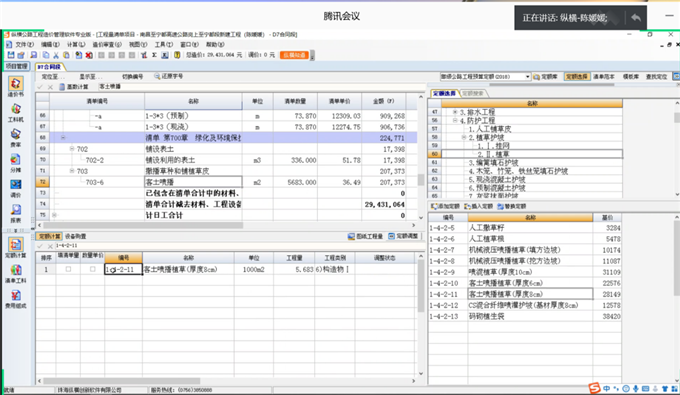Open the 报表 reports sidebar icon
This screenshot has width=680, height=395.
(x=16, y=213)
